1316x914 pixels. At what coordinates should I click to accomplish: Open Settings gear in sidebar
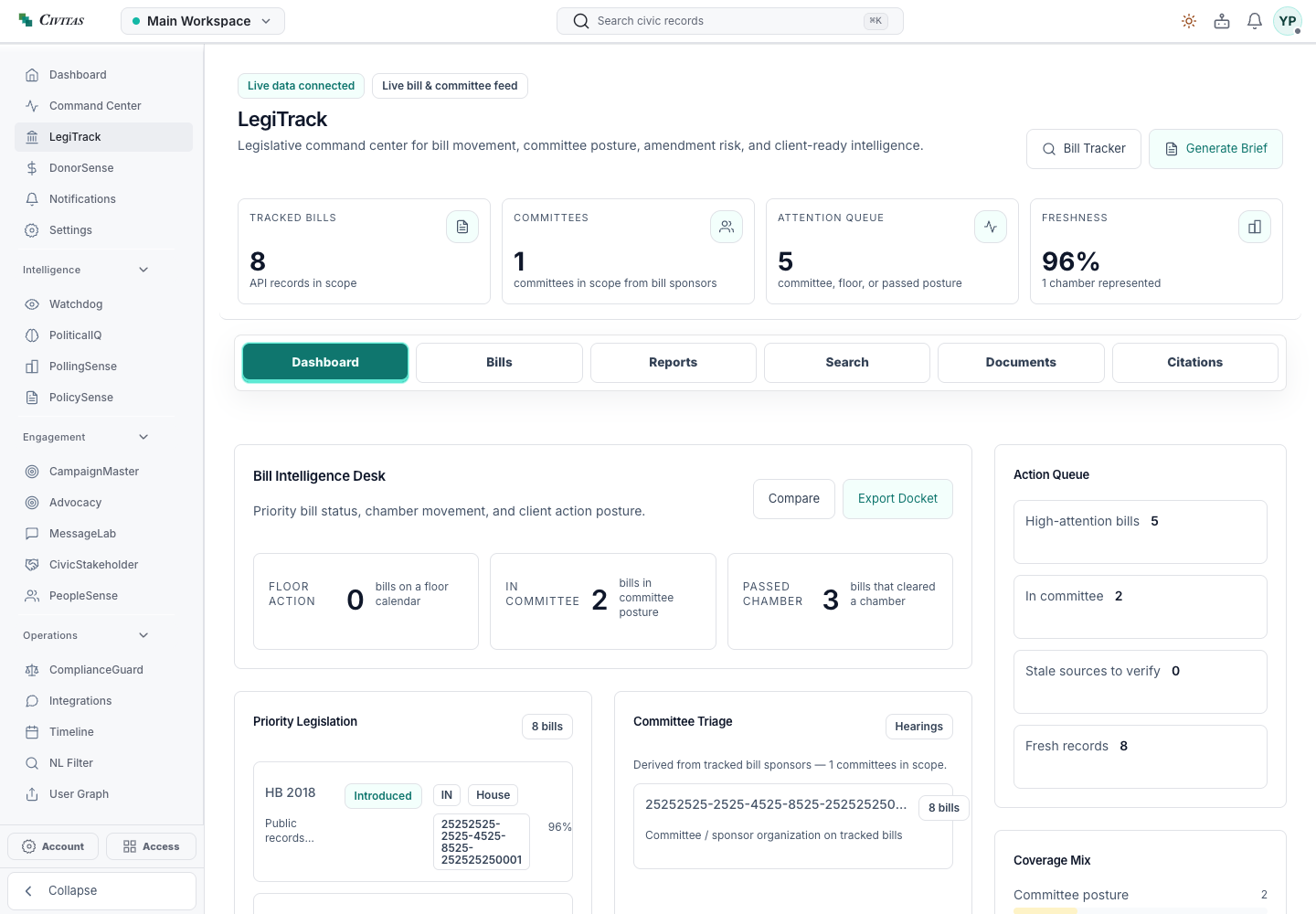(x=32, y=230)
